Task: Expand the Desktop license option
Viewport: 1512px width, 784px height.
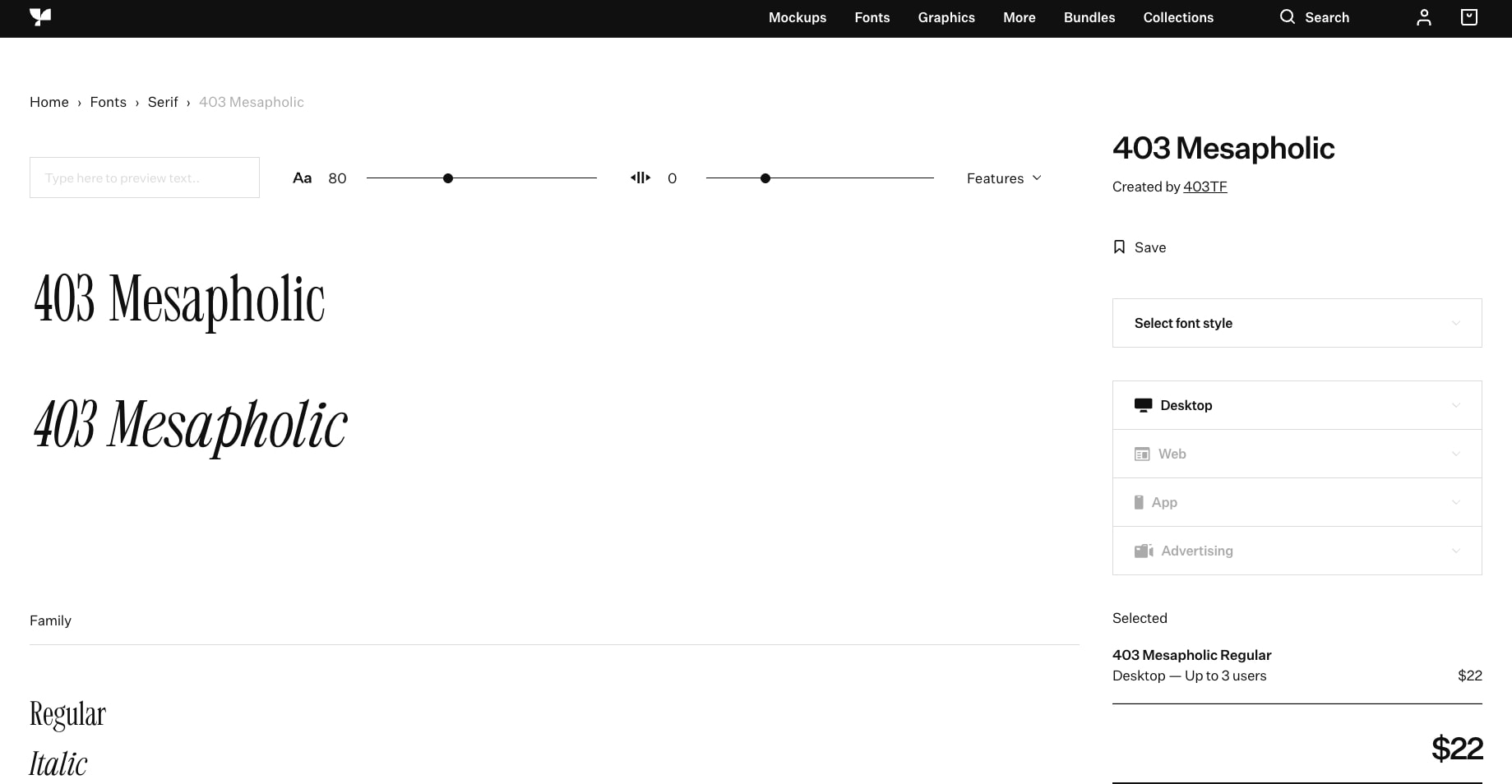Action: pyautogui.click(x=1297, y=405)
